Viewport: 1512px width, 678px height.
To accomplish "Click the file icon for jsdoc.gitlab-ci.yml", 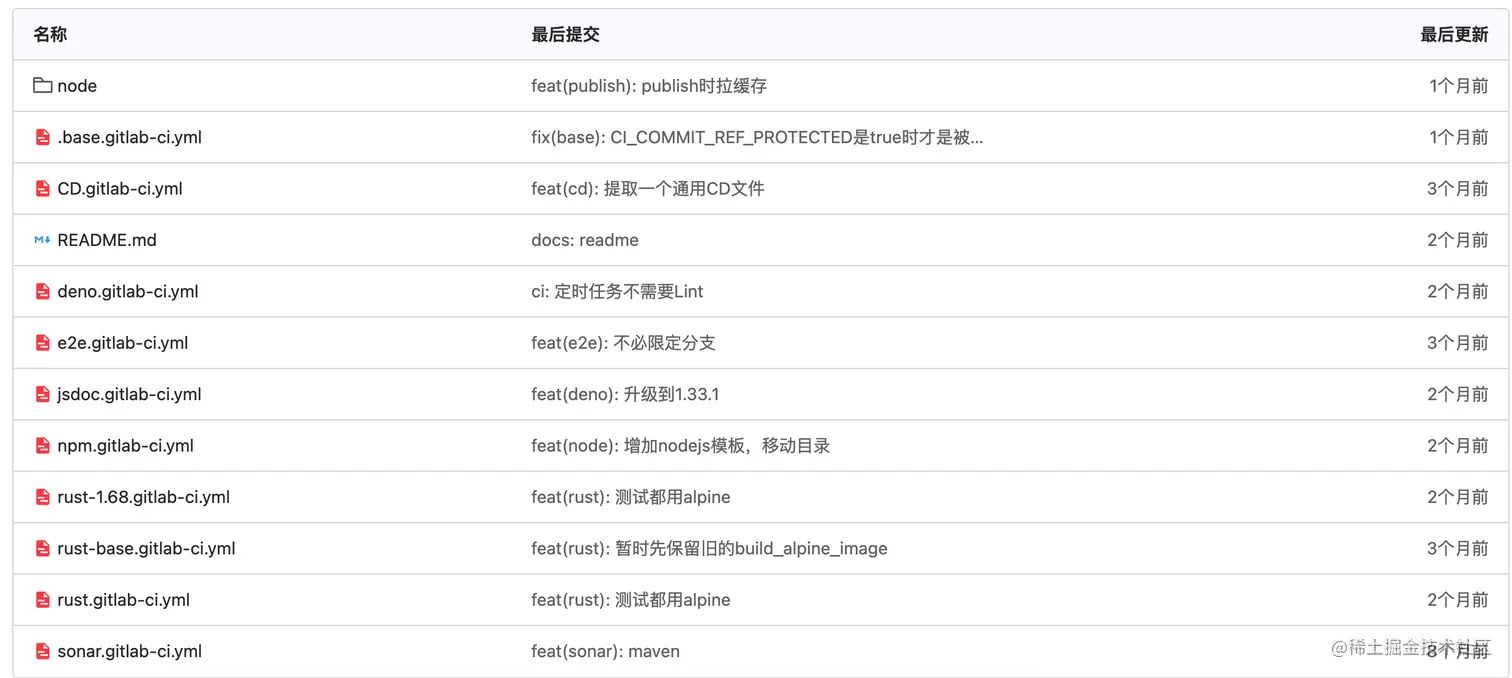I will pos(42,394).
